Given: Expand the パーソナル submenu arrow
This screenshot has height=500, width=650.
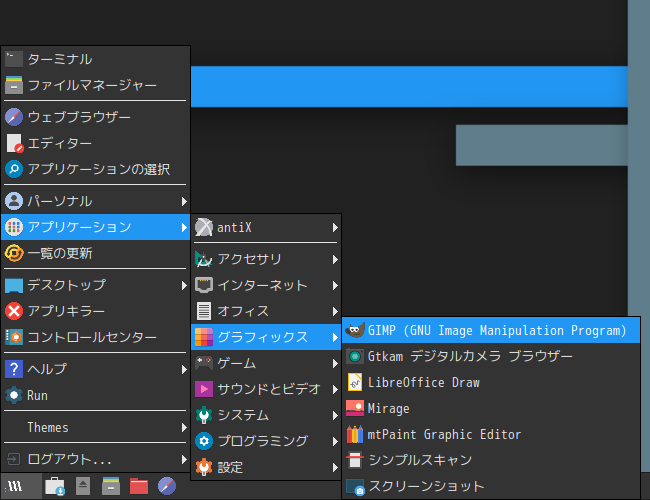Looking at the screenshot, I should 184,201.
